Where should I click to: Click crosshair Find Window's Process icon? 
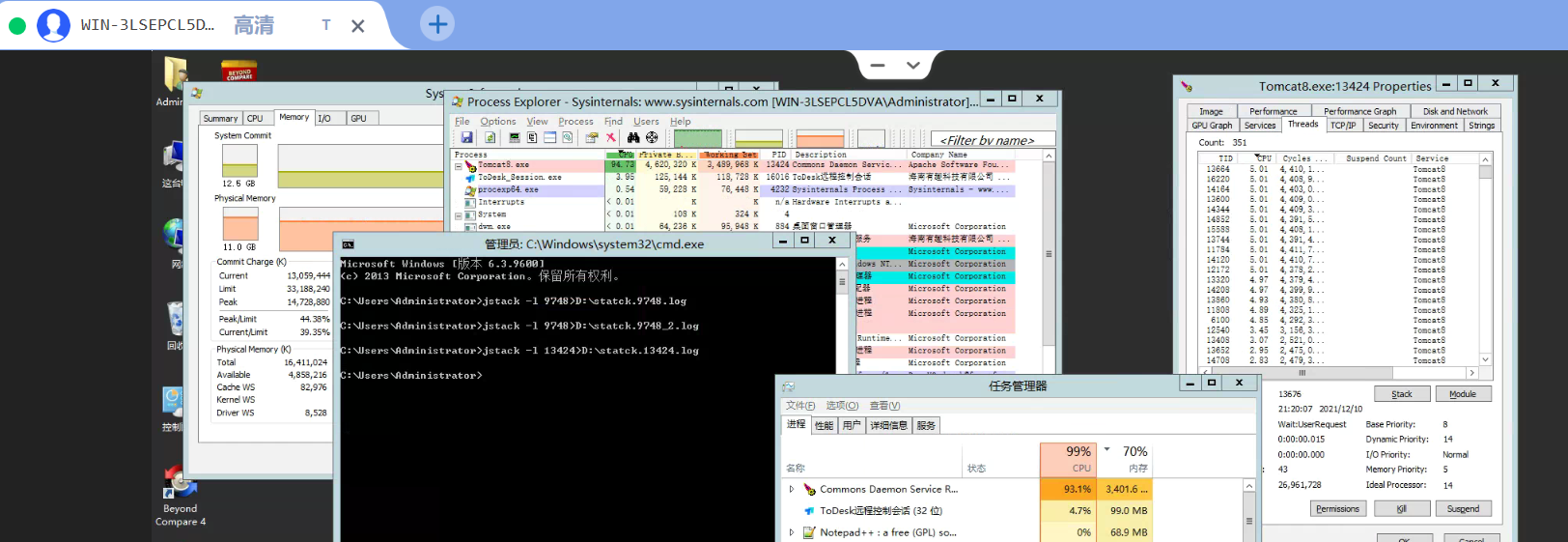(652, 137)
